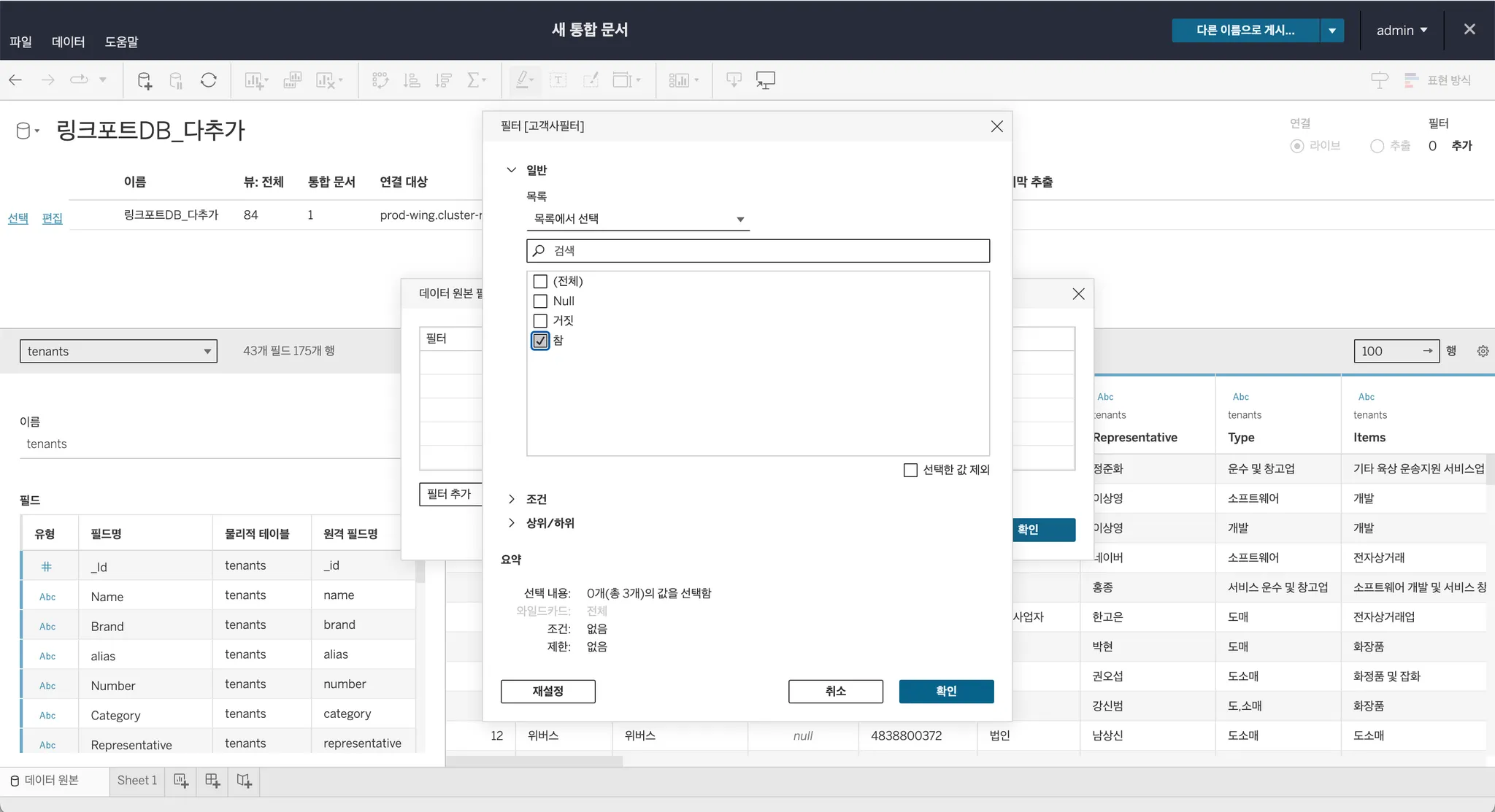Viewport: 1495px width, 812px height.
Task: Click the New Dashboard icon in bottom bar
Action: (x=212, y=781)
